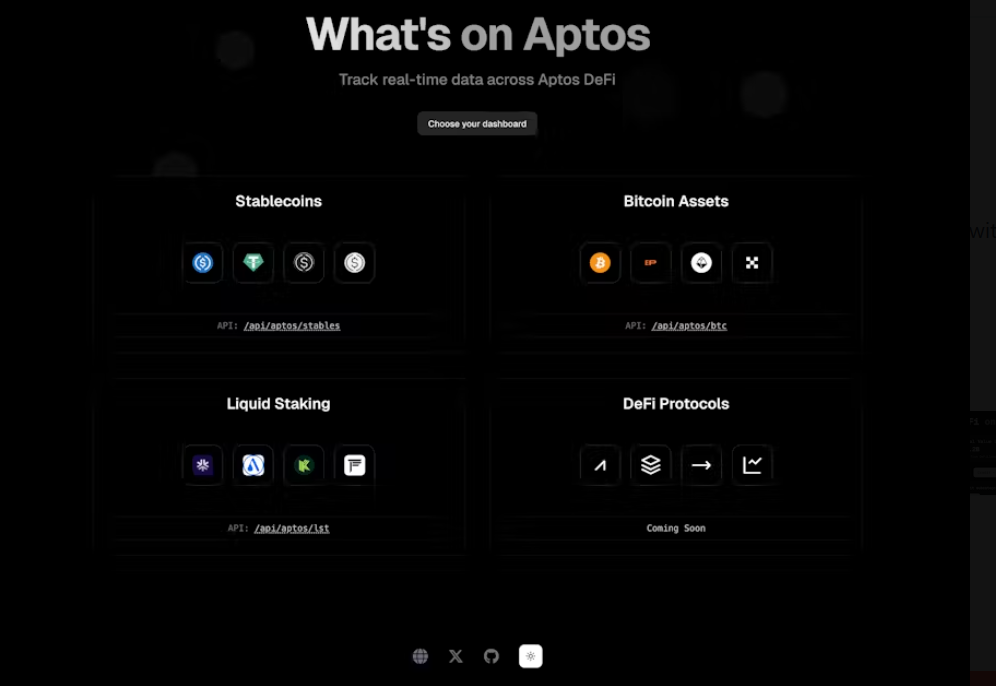Open the /api/aptos/stables link
This screenshot has height=686, width=996.
coord(292,326)
